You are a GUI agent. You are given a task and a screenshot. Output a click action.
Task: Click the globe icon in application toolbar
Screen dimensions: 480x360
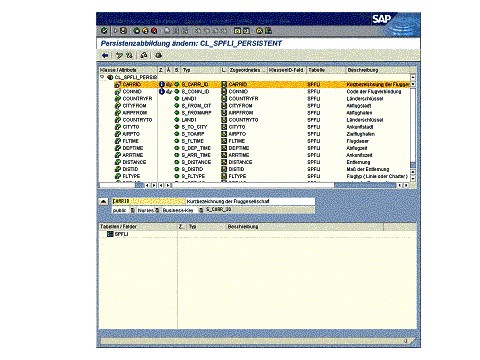coord(159,55)
